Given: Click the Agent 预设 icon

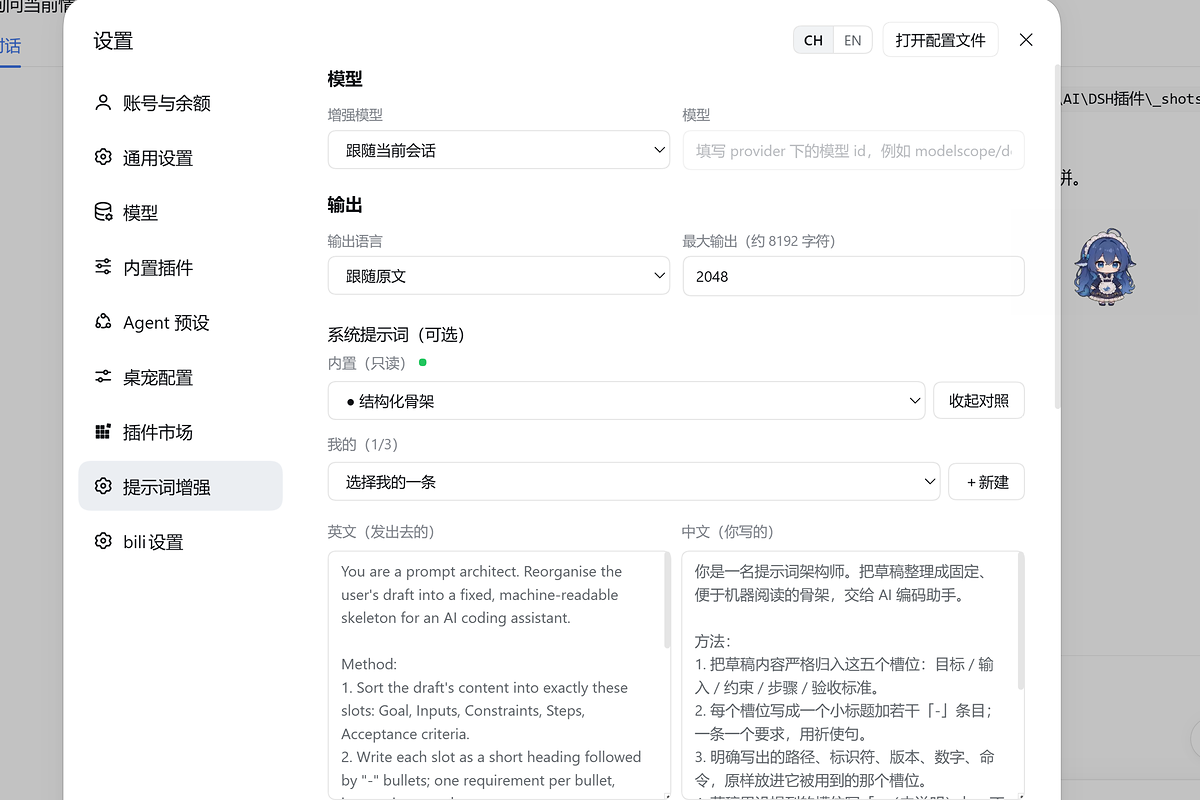Looking at the screenshot, I should pyautogui.click(x=103, y=322).
